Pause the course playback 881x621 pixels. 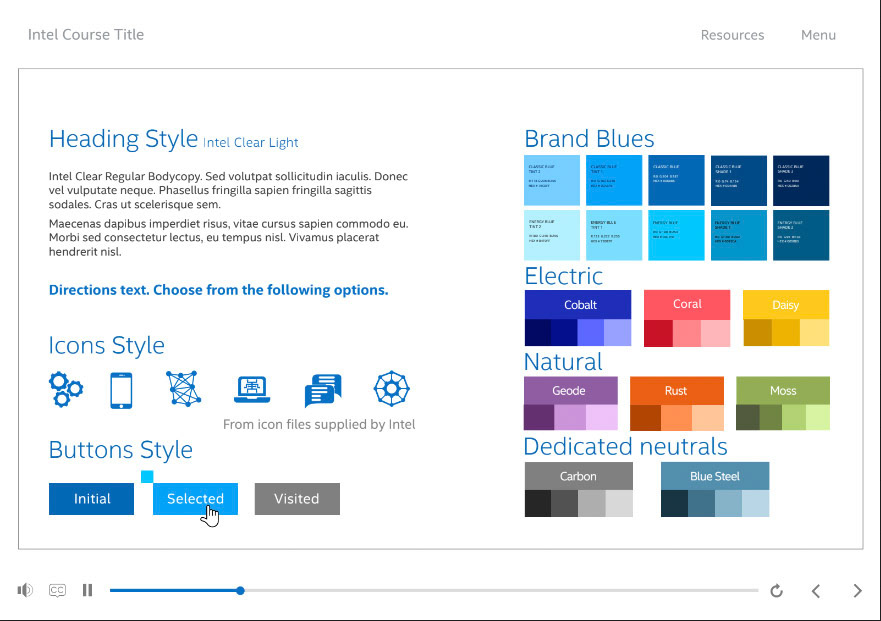87,590
